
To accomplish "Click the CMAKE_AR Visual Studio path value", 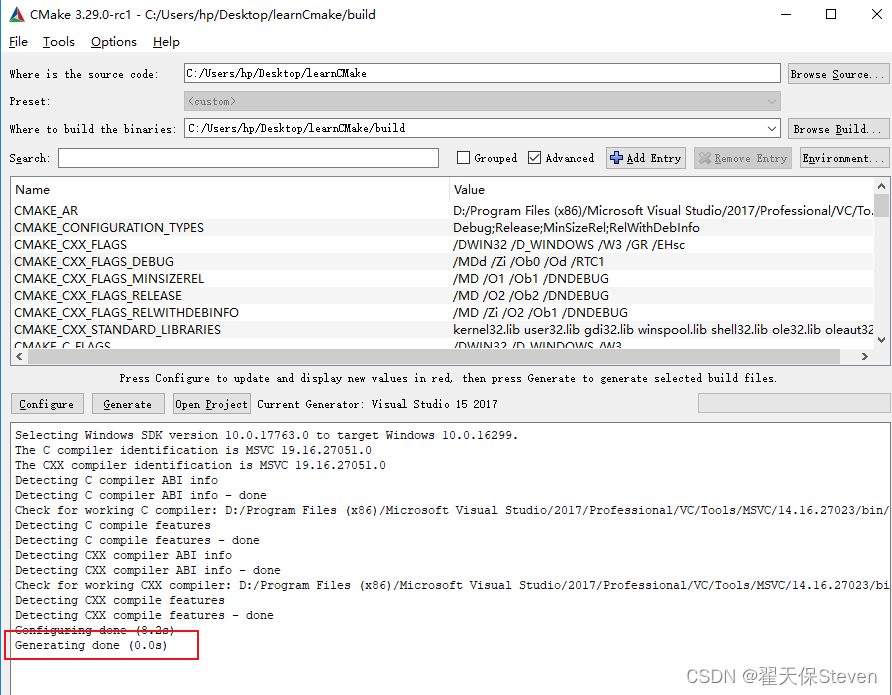I will coord(663,210).
